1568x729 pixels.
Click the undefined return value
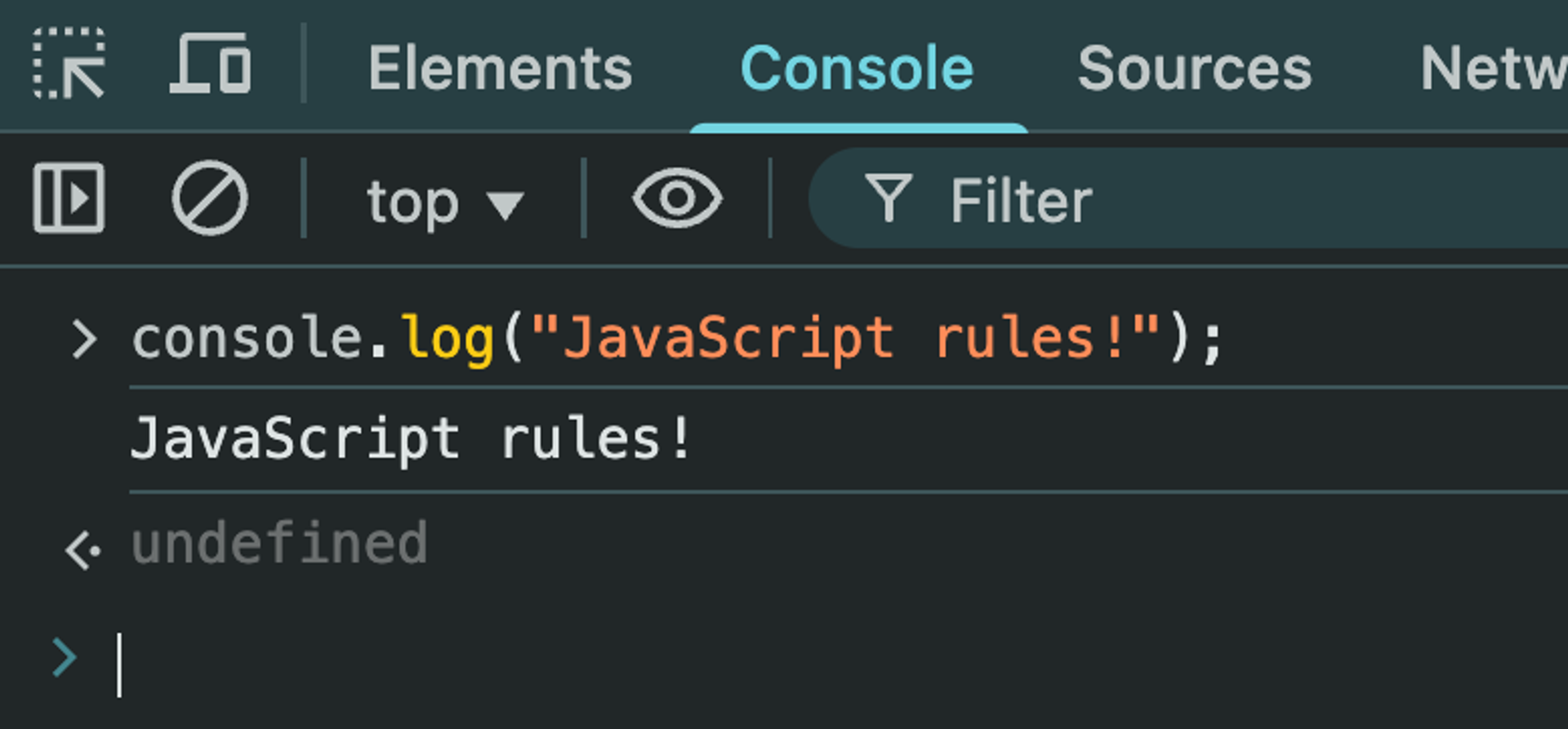[279, 543]
